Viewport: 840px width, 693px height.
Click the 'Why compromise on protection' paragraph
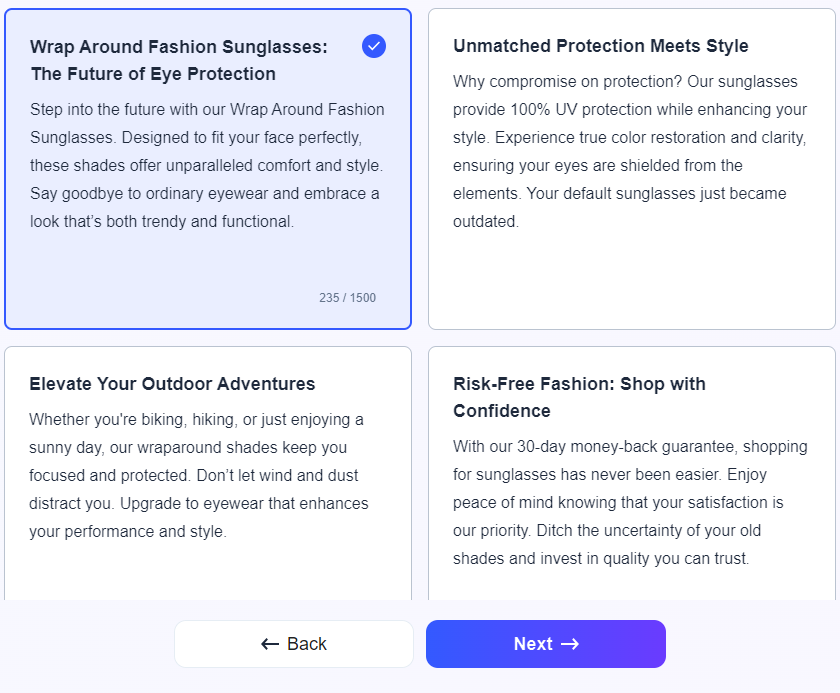(630, 152)
